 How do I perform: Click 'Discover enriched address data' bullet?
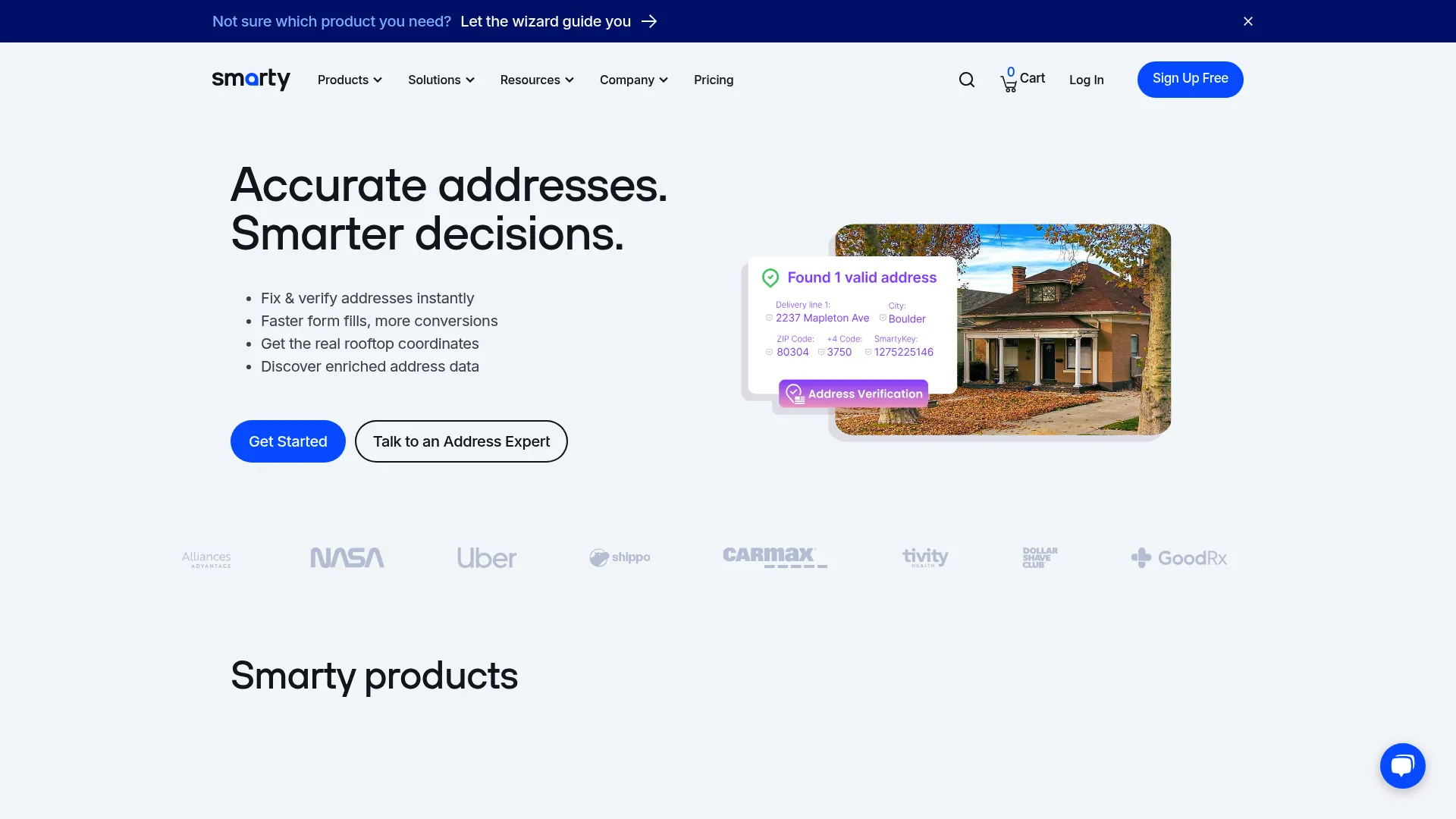tap(370, 366)
